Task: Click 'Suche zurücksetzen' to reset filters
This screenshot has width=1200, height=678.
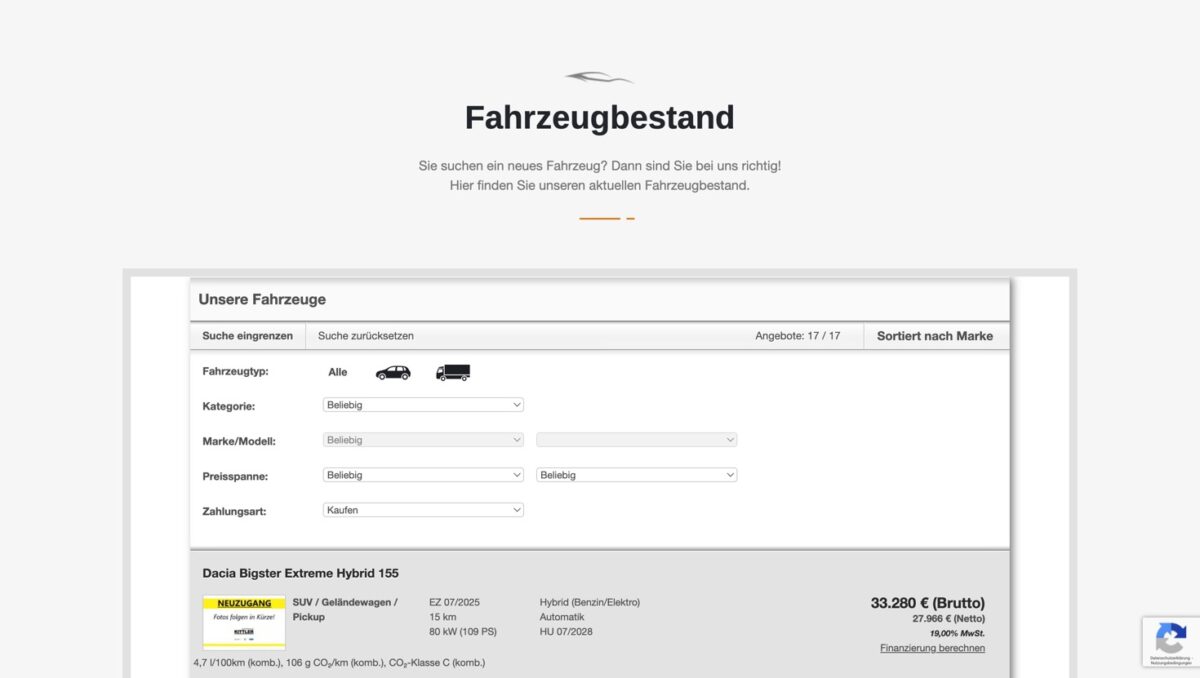Action: point(366,336)
